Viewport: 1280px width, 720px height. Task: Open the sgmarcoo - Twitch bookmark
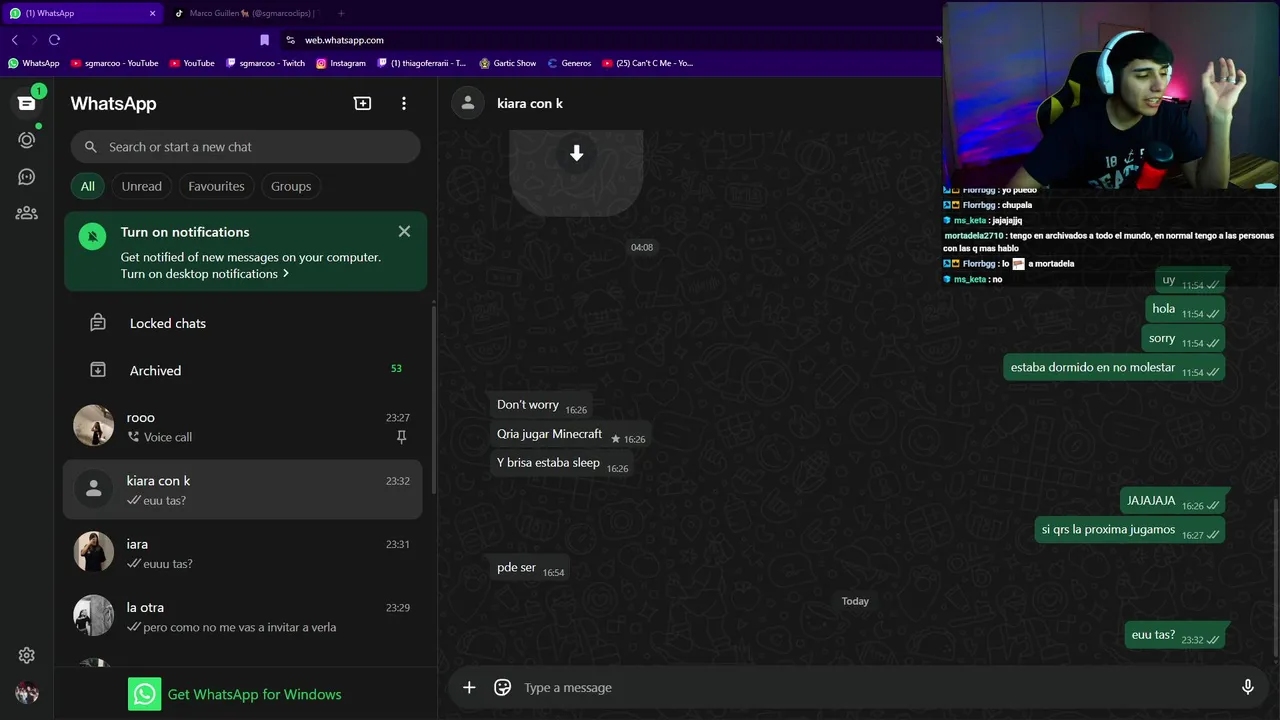266,63
